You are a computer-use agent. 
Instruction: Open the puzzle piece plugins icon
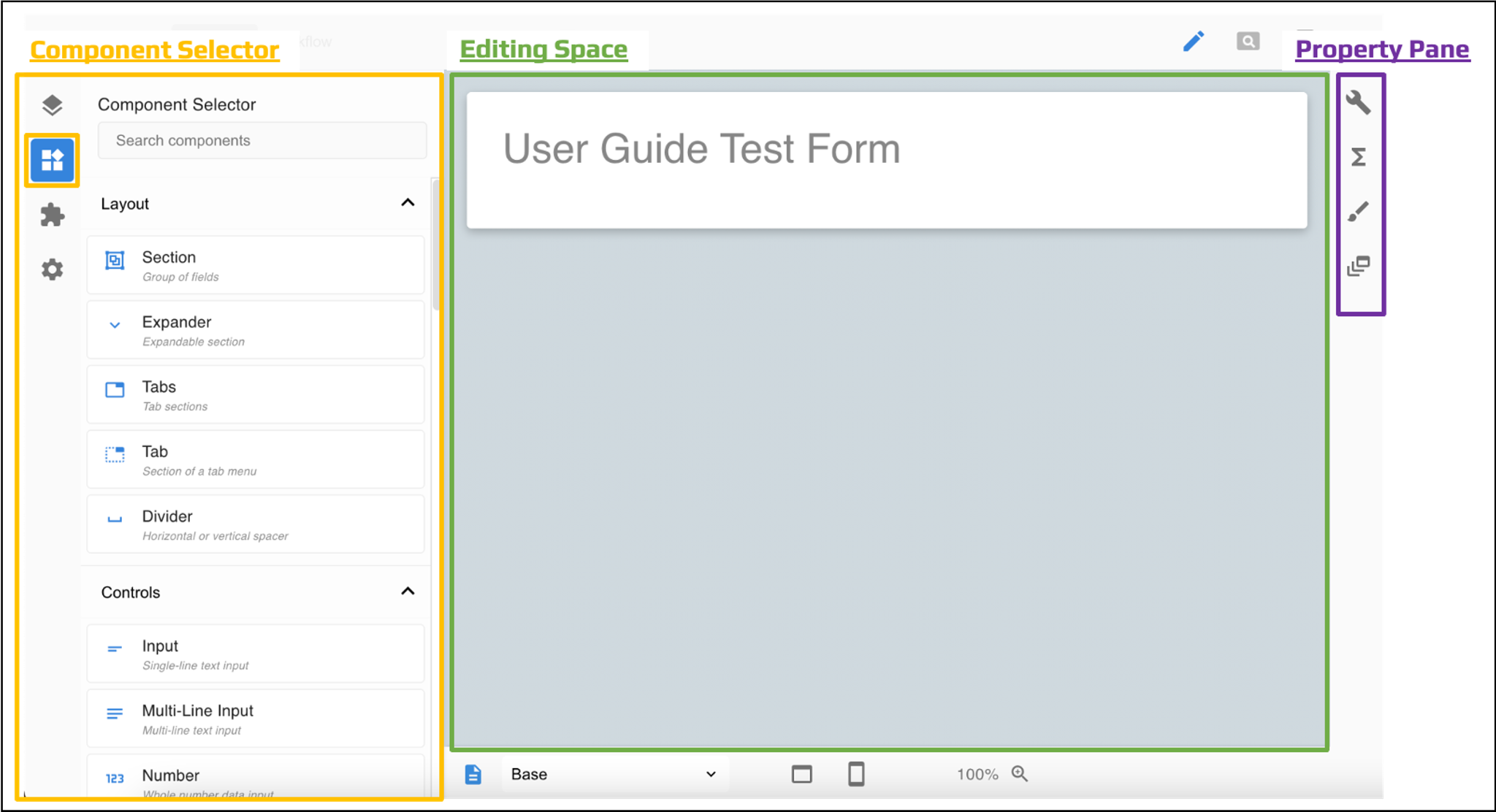point(52,215)
